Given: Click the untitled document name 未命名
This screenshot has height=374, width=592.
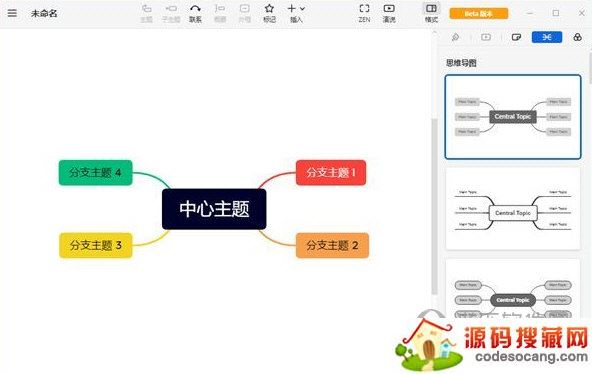Looking at the screenshot, I should point(44,14).
